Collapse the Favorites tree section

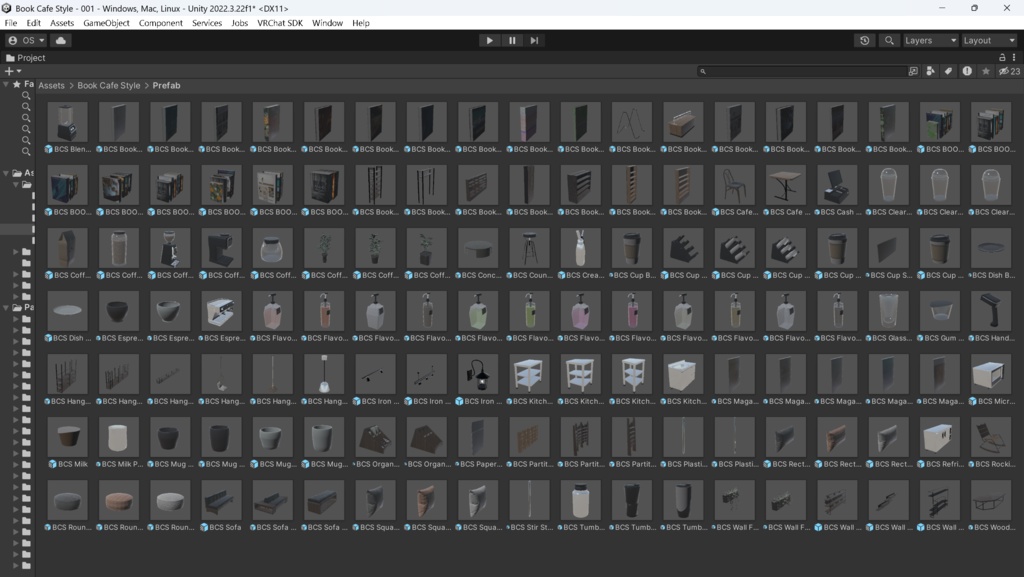click(x=6, y=84)
